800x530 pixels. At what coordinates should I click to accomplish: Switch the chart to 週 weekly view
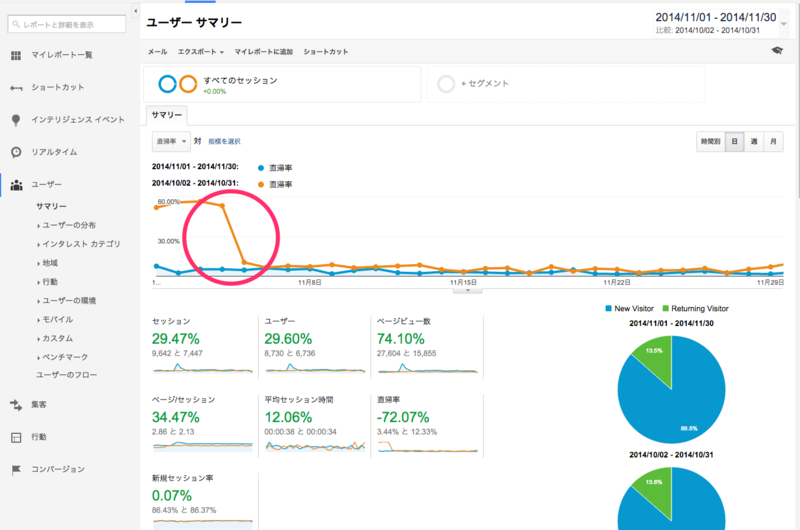tap(754, 141)
